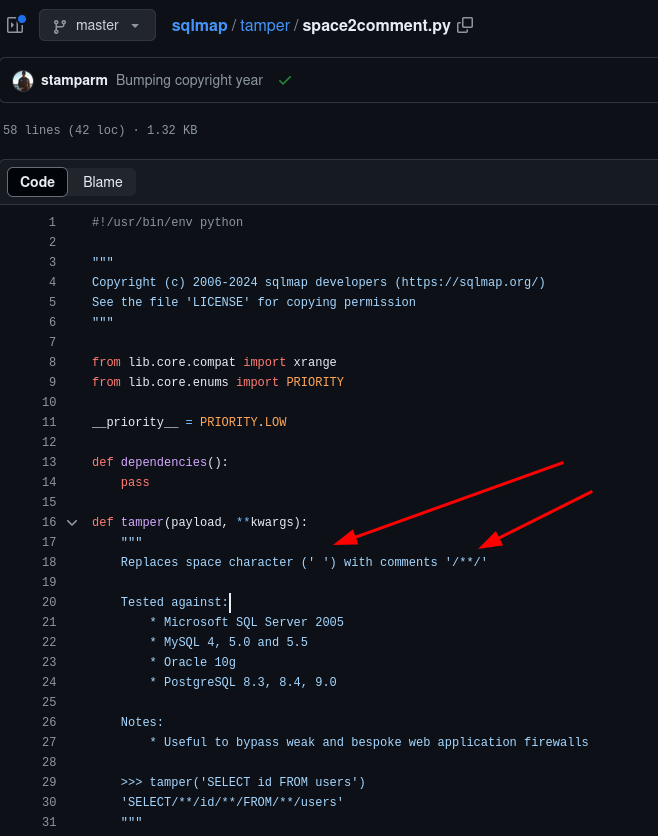Click the green commit status checkmark
The height and width of the screenshot is (836, 658).
(285, 80)
